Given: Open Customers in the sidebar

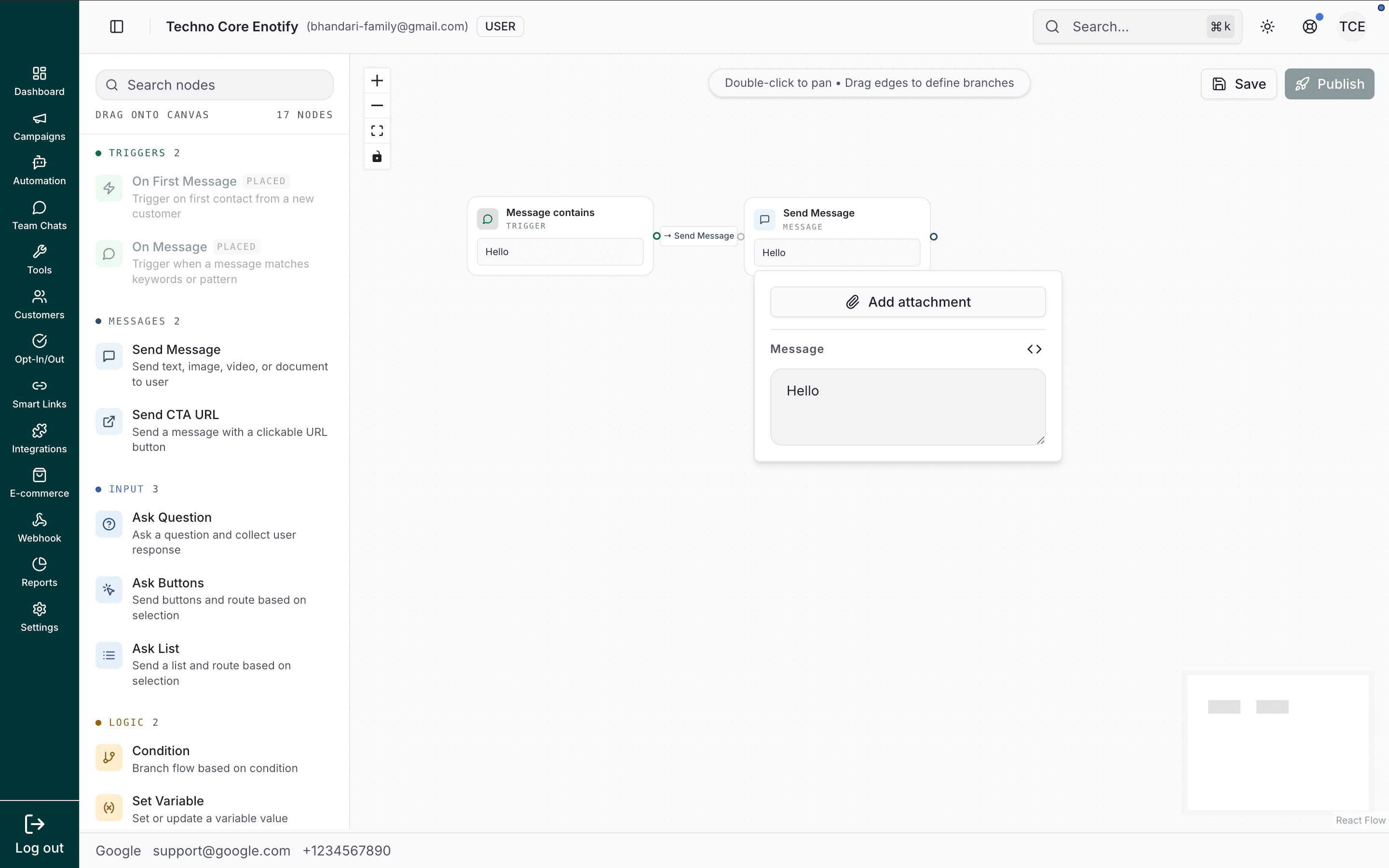Looking at the screenshot, I should [x=39, y=304].
